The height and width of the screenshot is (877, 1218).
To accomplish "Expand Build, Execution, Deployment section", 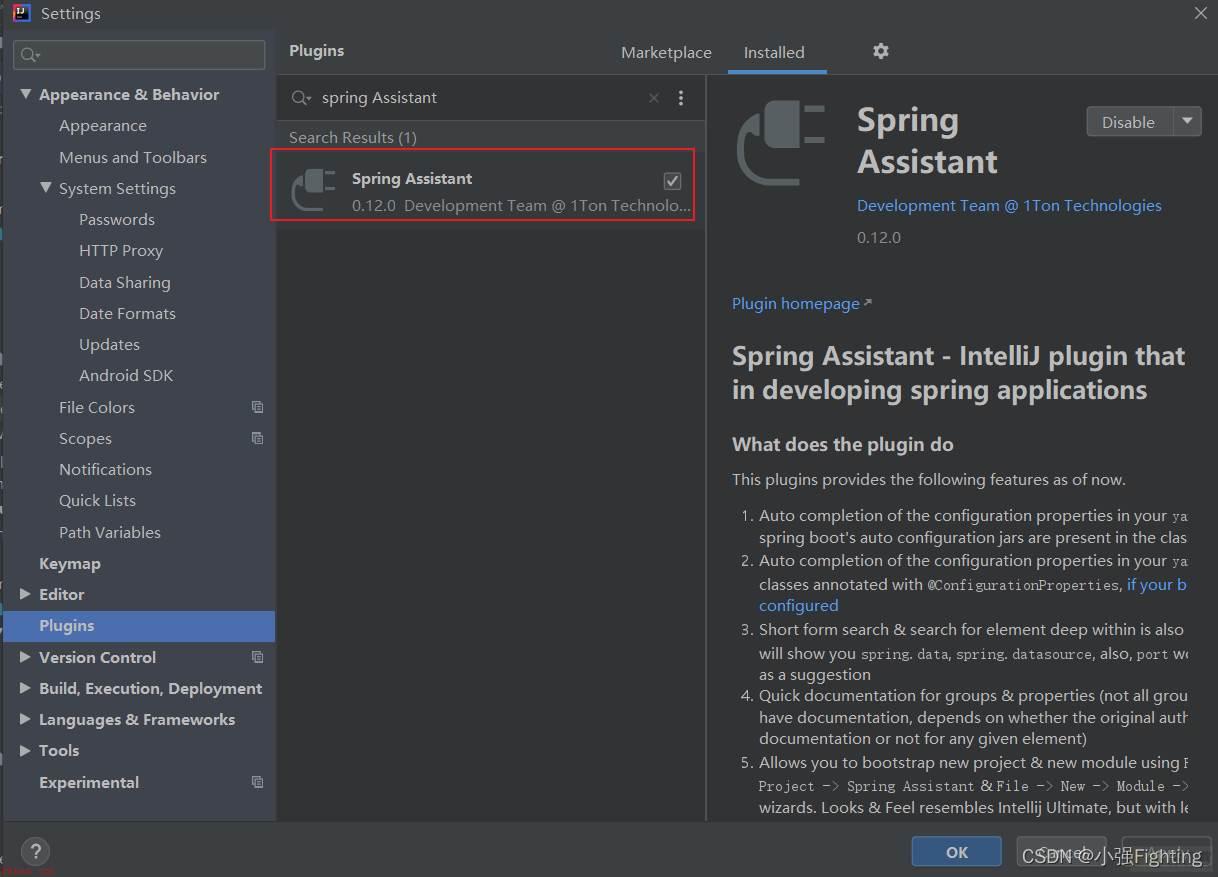I will click(25, 688).
